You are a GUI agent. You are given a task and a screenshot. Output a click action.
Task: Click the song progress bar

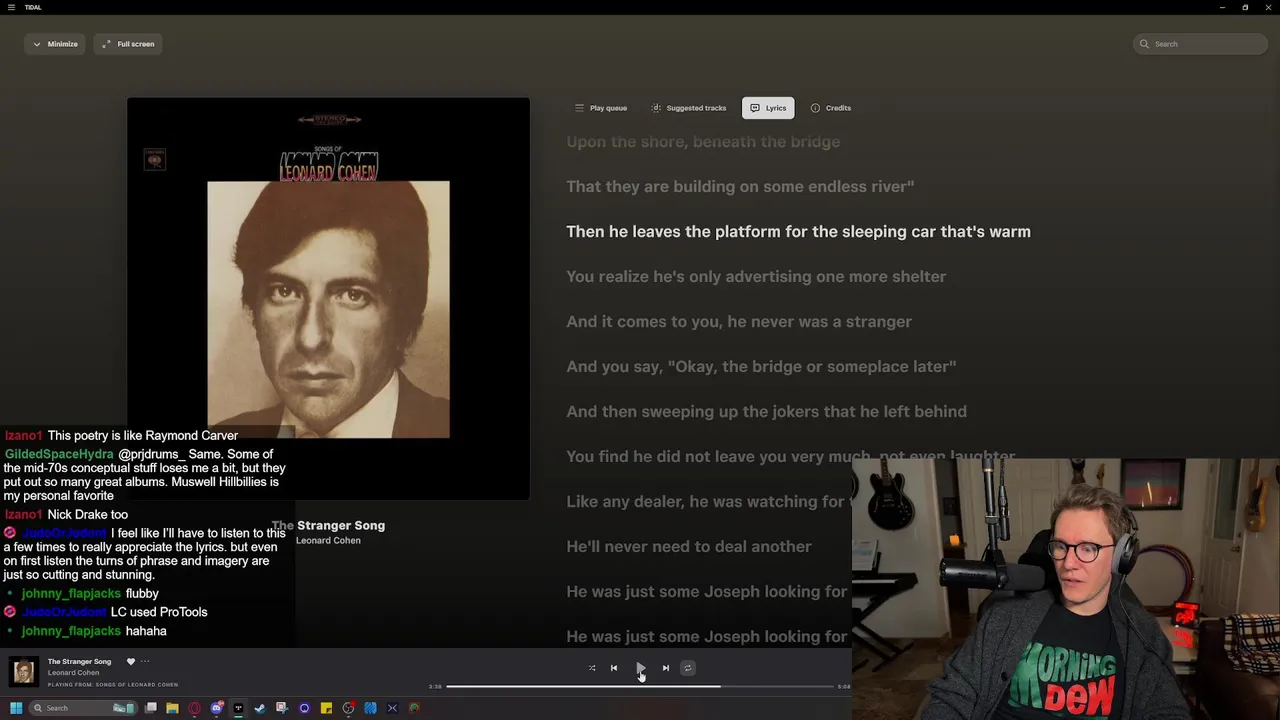(x=640, y=686)
